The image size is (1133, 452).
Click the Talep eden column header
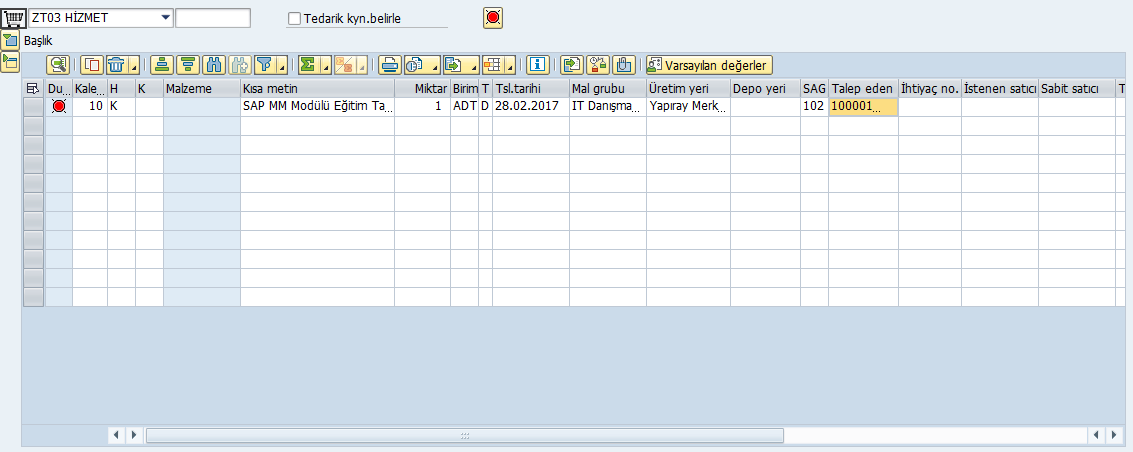[x=863, y=88]
